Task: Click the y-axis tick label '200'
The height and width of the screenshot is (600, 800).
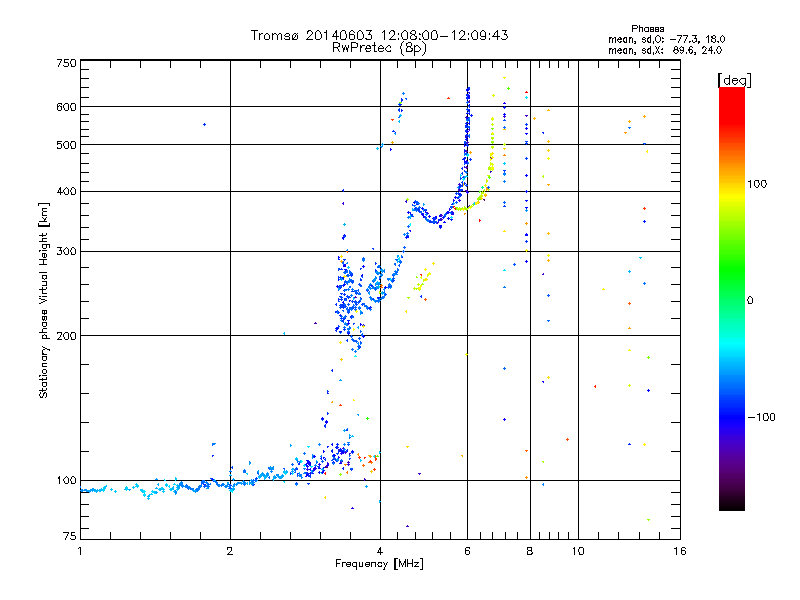Action: (x=66, y=336)
